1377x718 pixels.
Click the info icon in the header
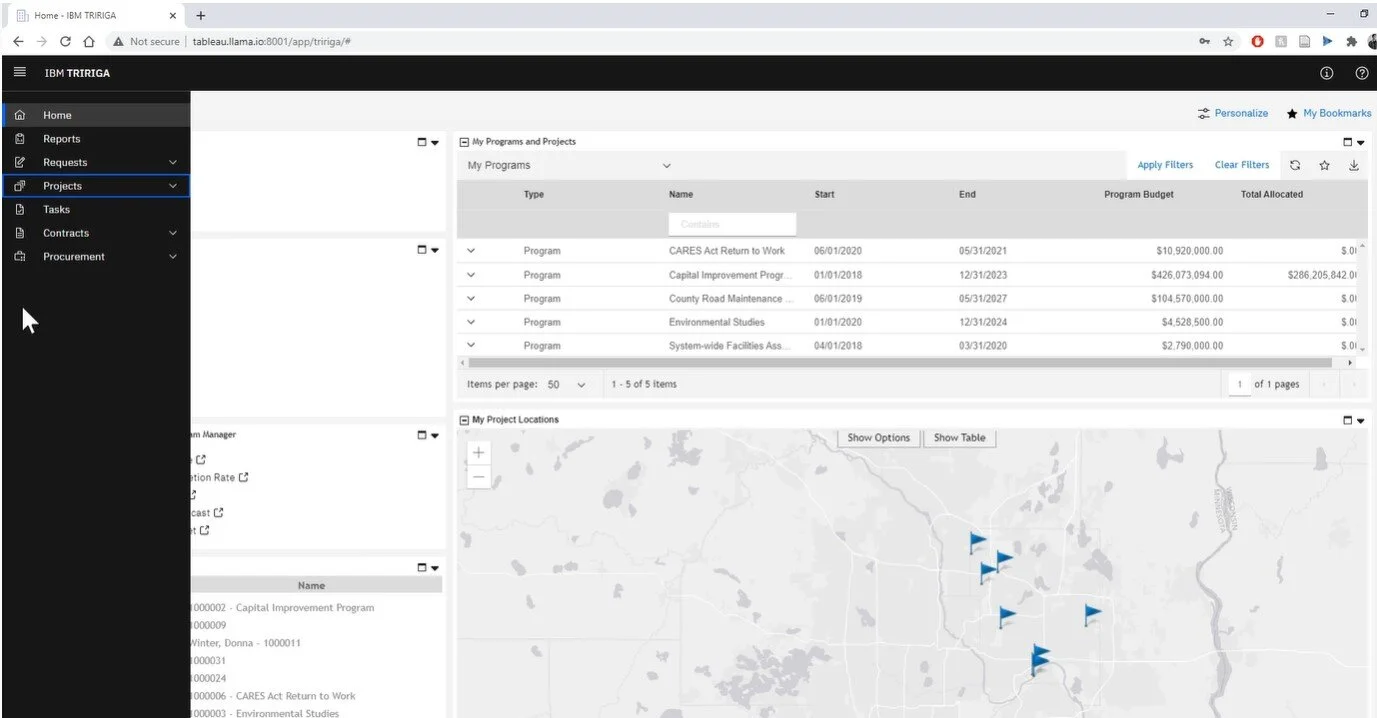[x=1326, y=72]
